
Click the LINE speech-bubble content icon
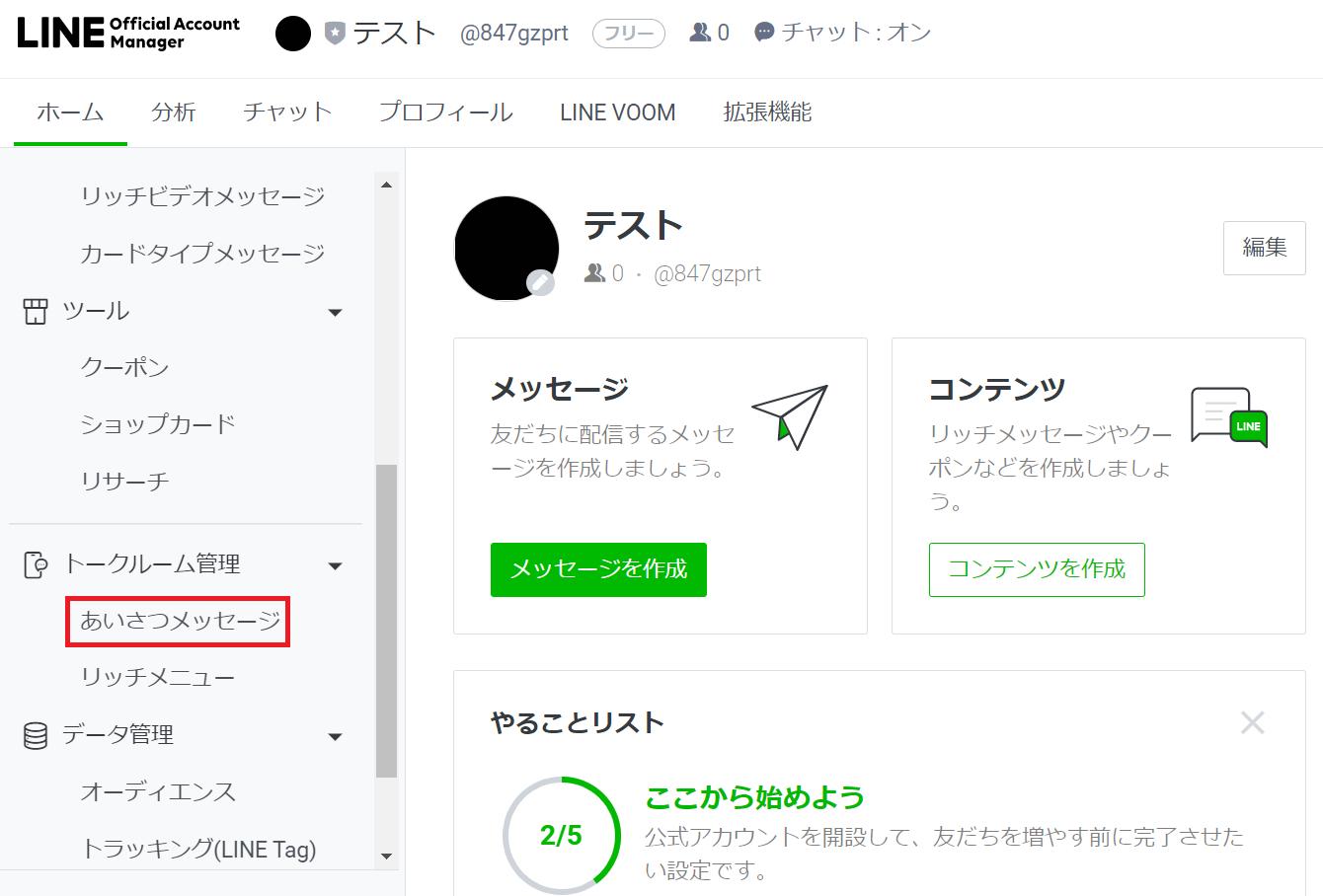(x=1228, y=417)
